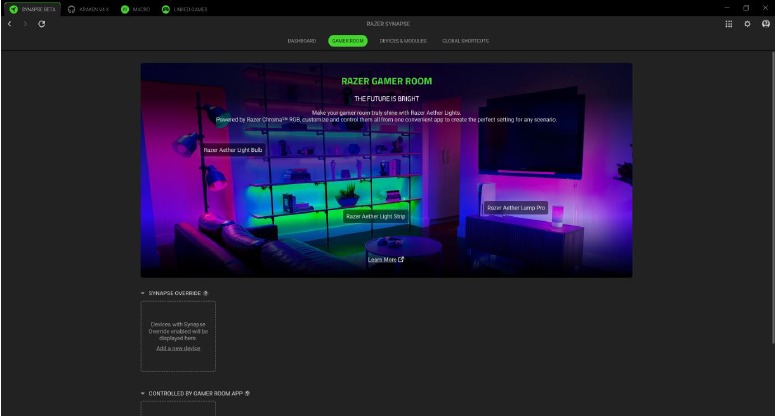Go forward with the right arrow
This screenshot has height=420, width=777.
(x=25, y=24)
